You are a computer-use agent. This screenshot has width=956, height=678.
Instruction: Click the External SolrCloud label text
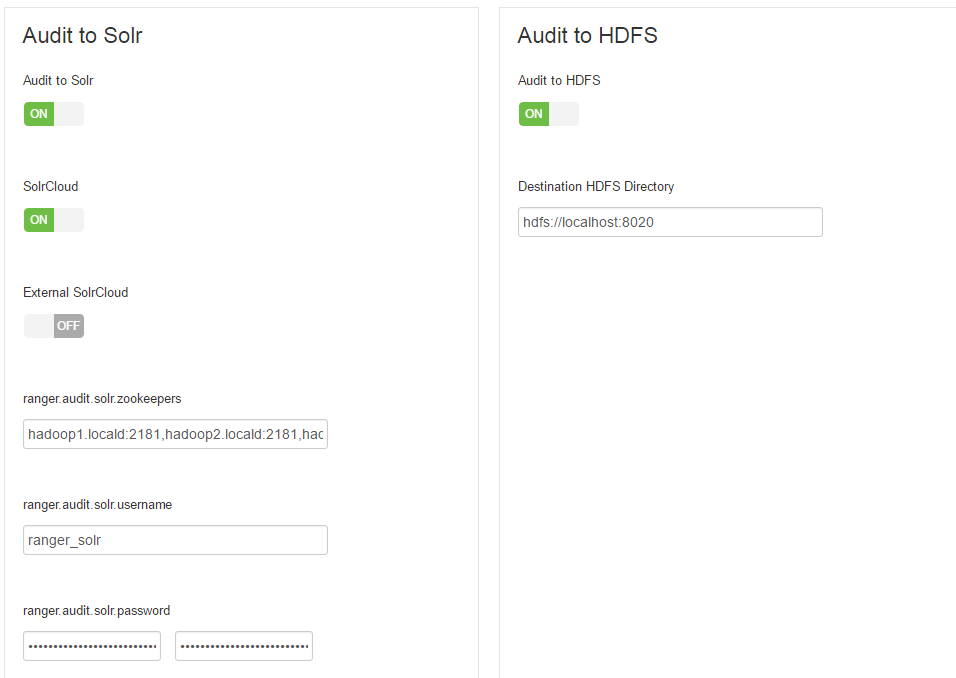pos(76,292)
